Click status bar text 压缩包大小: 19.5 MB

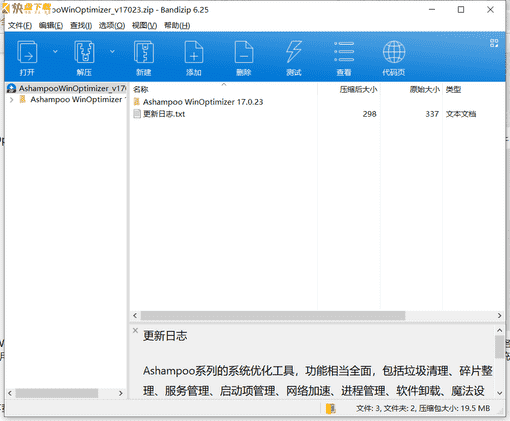[x=454, y=408]
